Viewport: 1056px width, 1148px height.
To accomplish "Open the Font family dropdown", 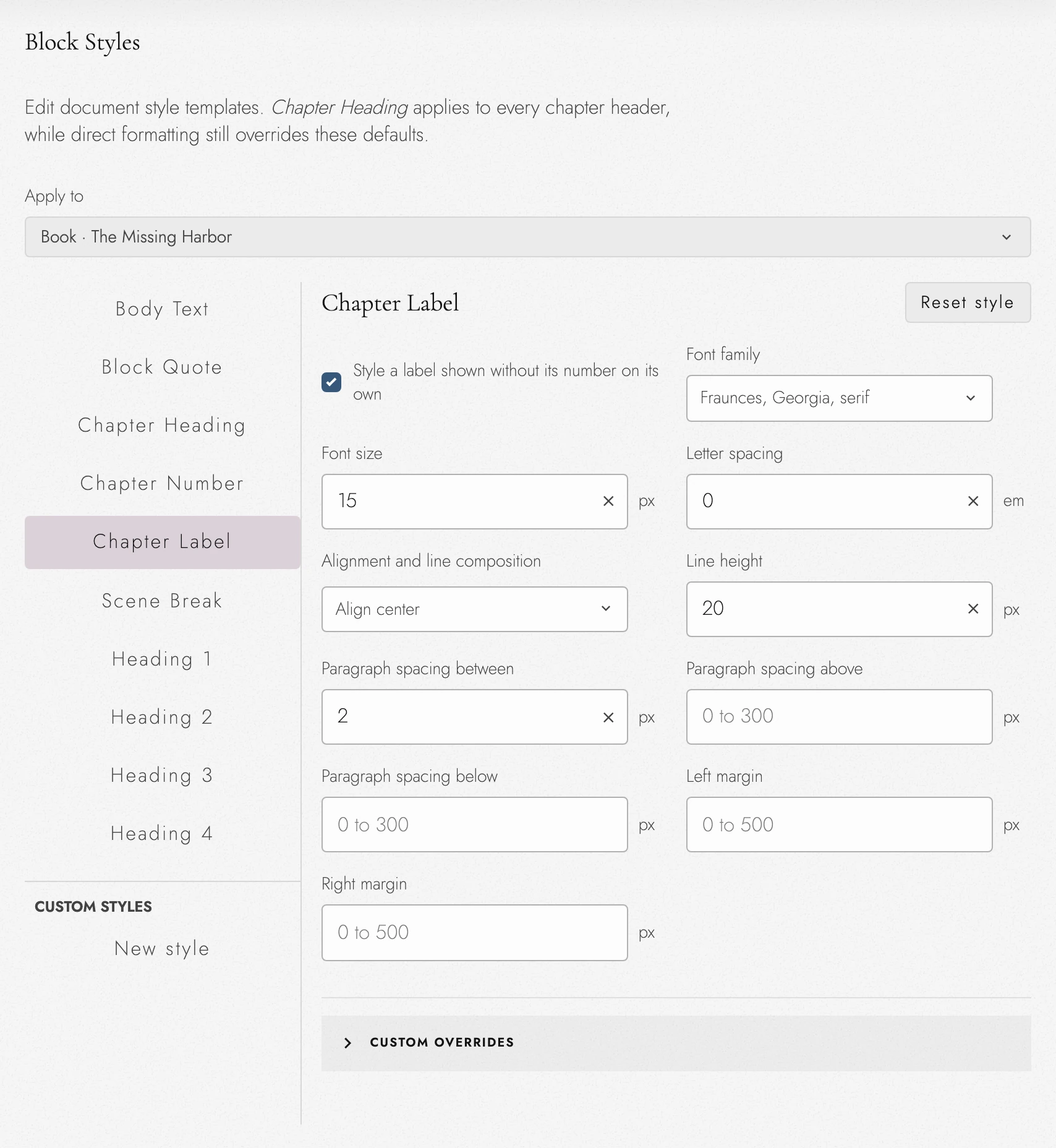I will pyautogui.click(x=839, y=398).
